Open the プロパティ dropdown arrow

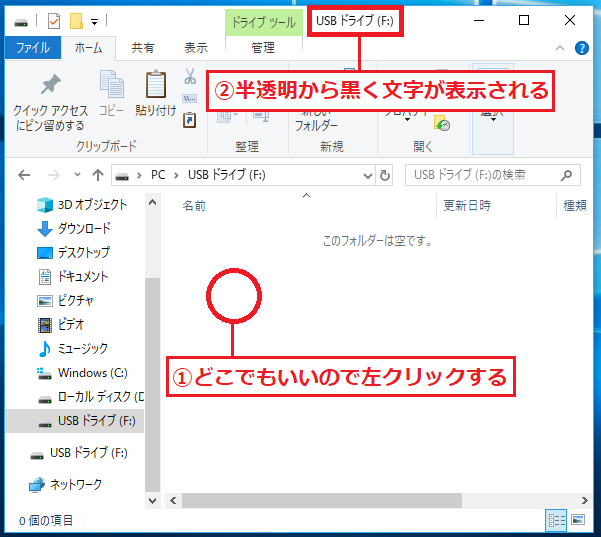pyautogui.click(x=407, y=119)
